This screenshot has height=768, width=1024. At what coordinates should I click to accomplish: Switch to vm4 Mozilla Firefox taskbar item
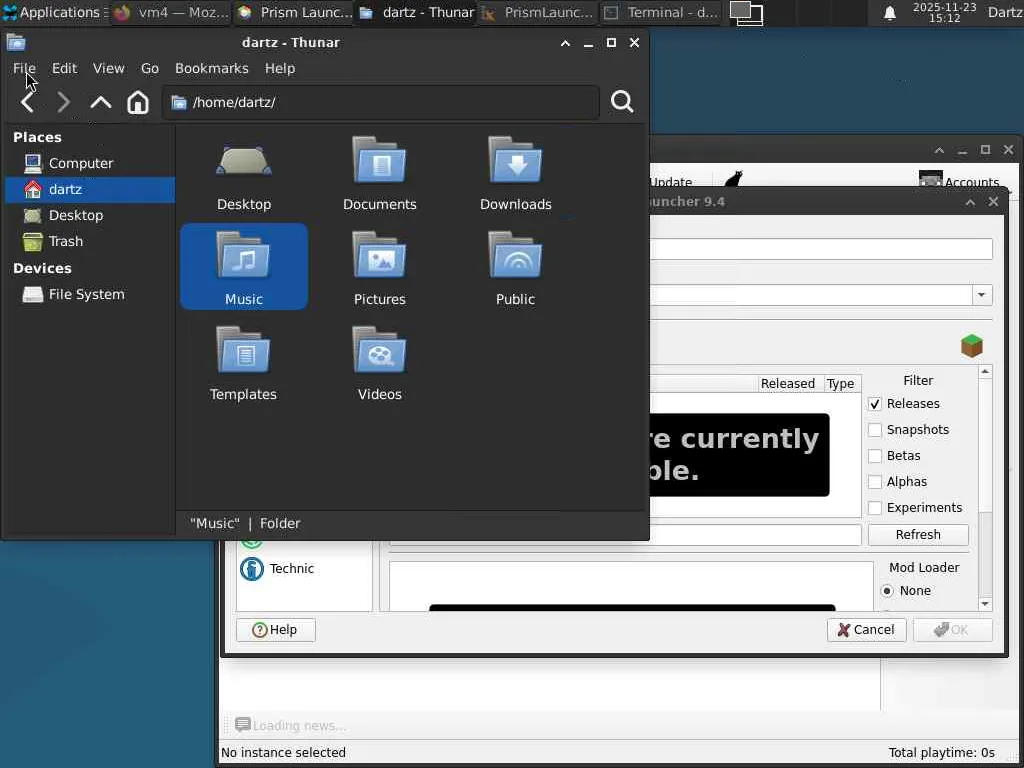tap(171, 12)
